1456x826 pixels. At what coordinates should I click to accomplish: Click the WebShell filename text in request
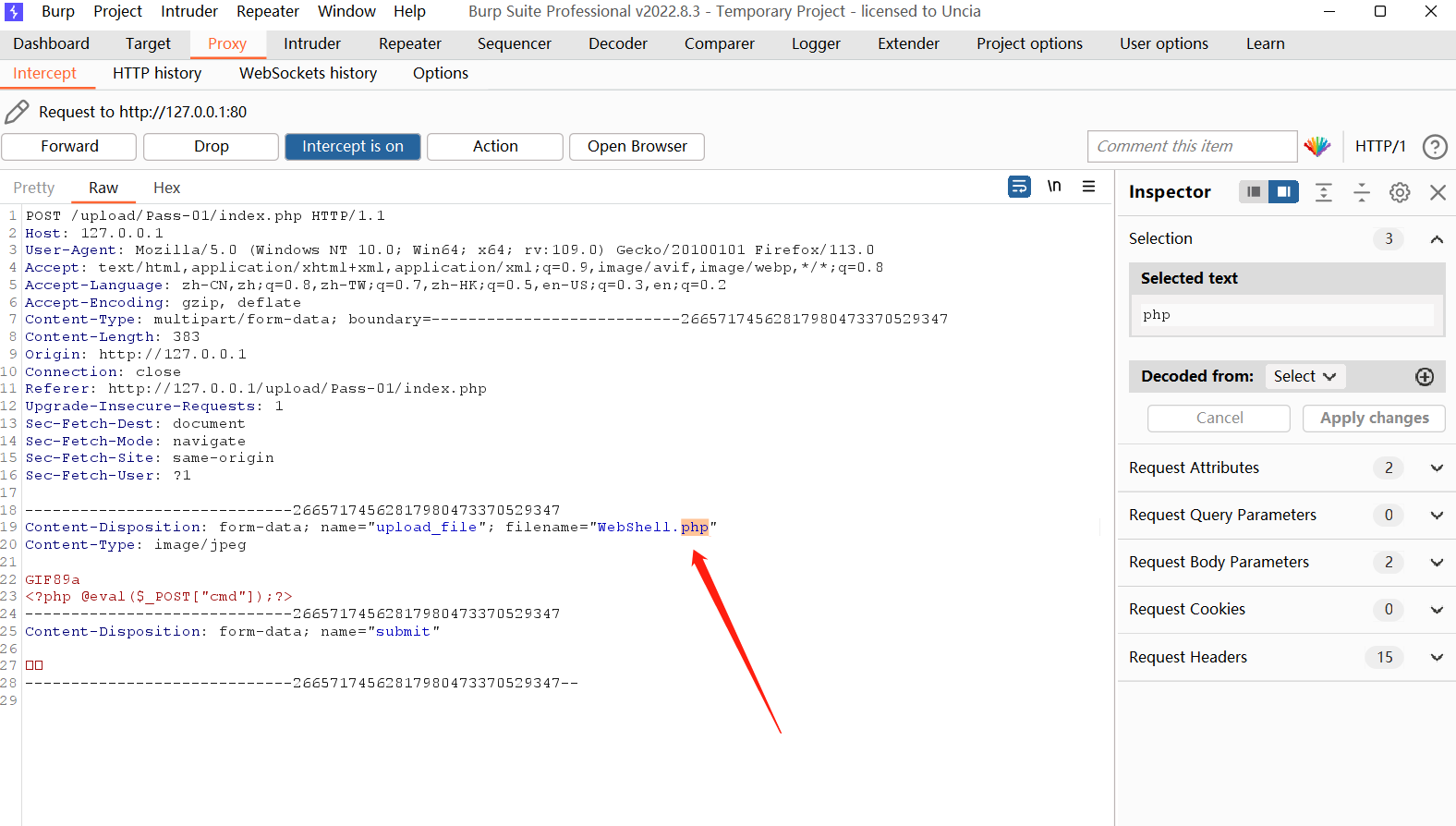point(634,528)
